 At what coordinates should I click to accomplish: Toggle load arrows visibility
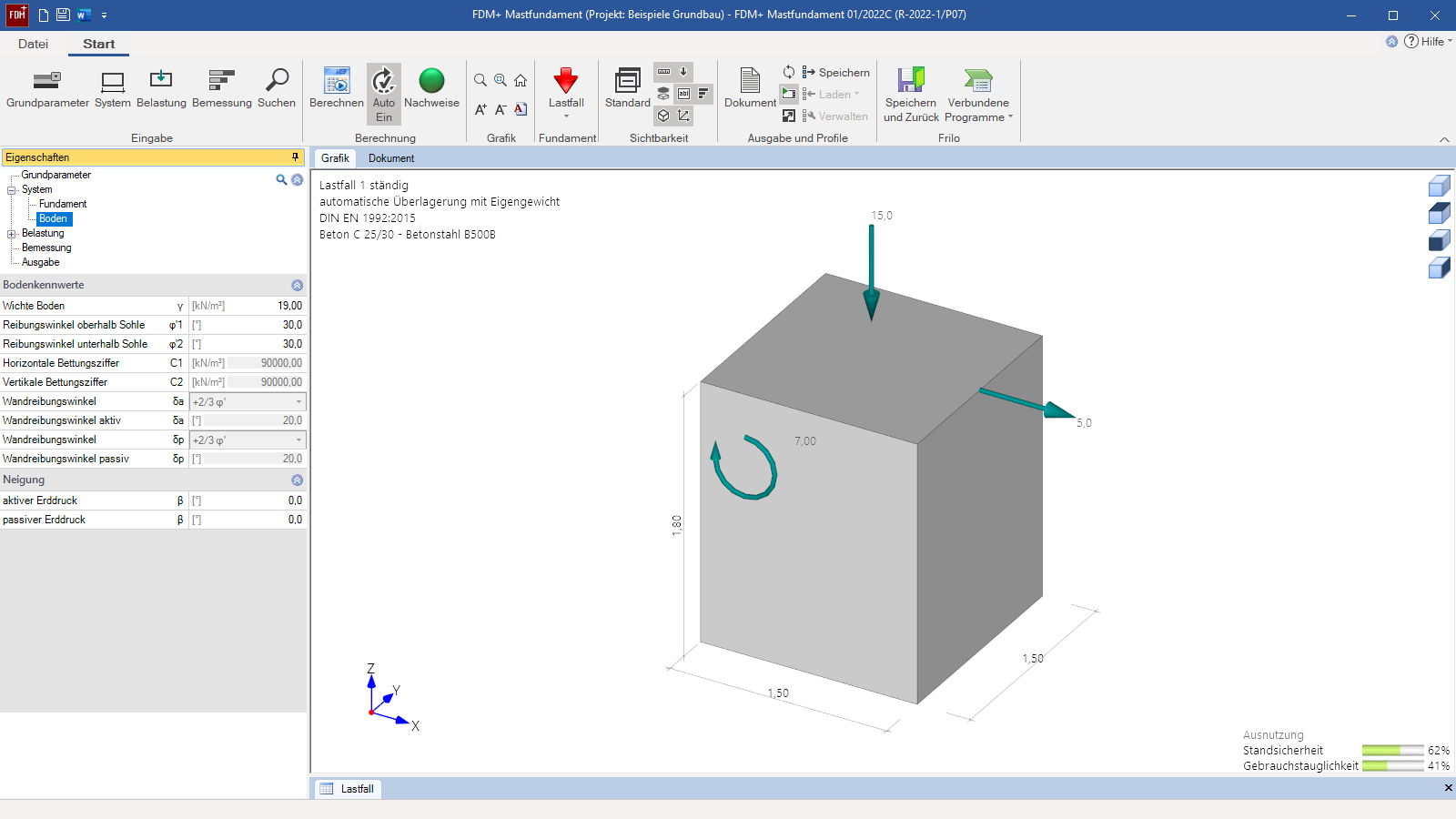(x=683, y=72)
